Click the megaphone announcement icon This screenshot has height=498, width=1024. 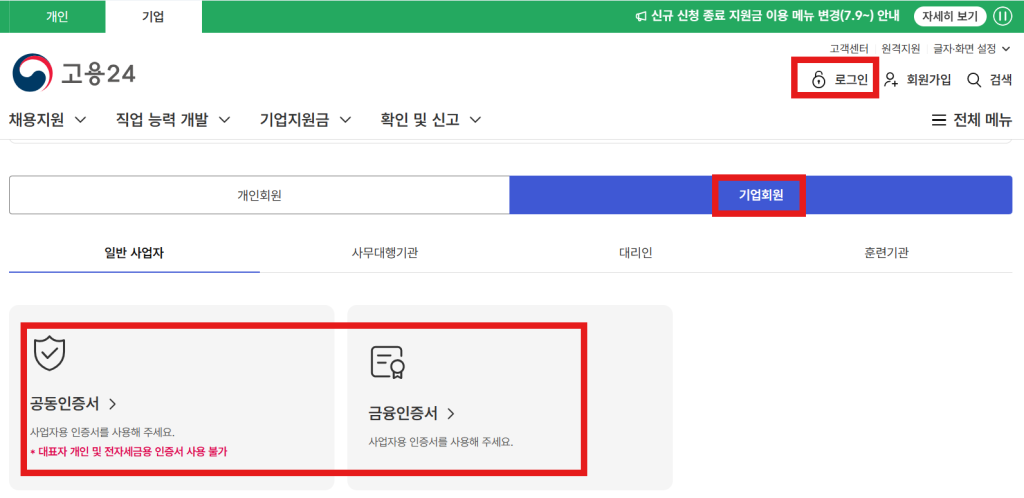(x=641, y=16)
